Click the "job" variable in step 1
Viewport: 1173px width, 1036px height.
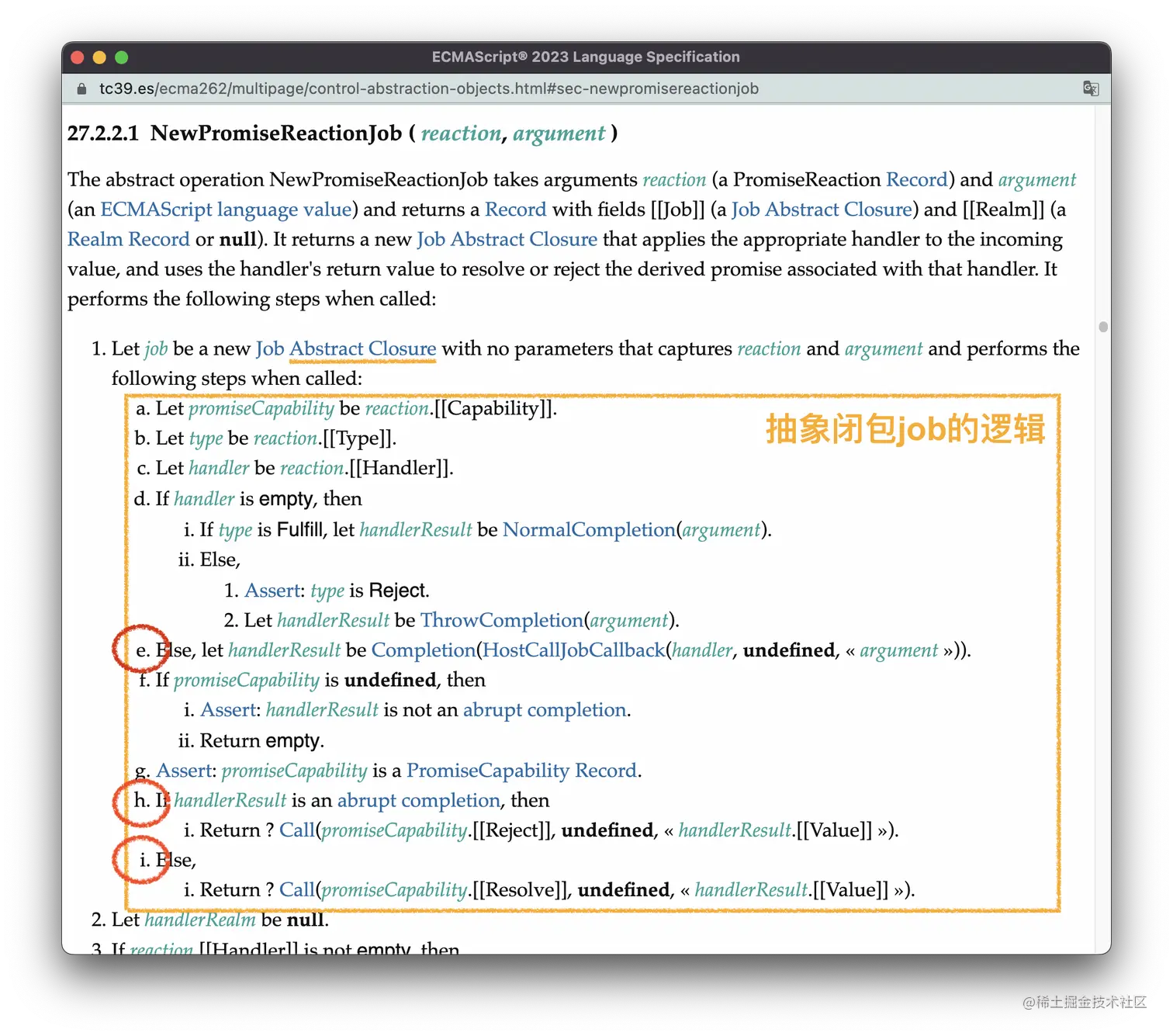tap(156, 349)
